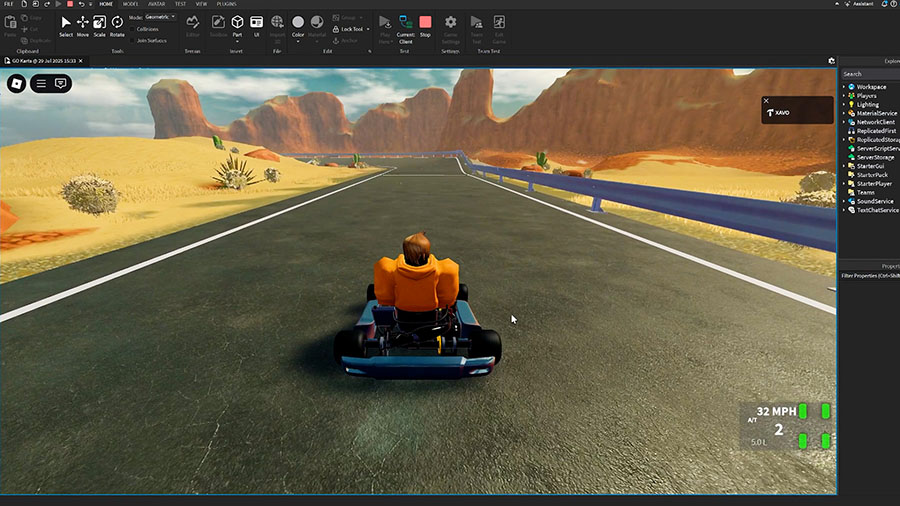Screen dimensions: 900x506
Task: Open the FILE menu
Action: click(9, 4)
